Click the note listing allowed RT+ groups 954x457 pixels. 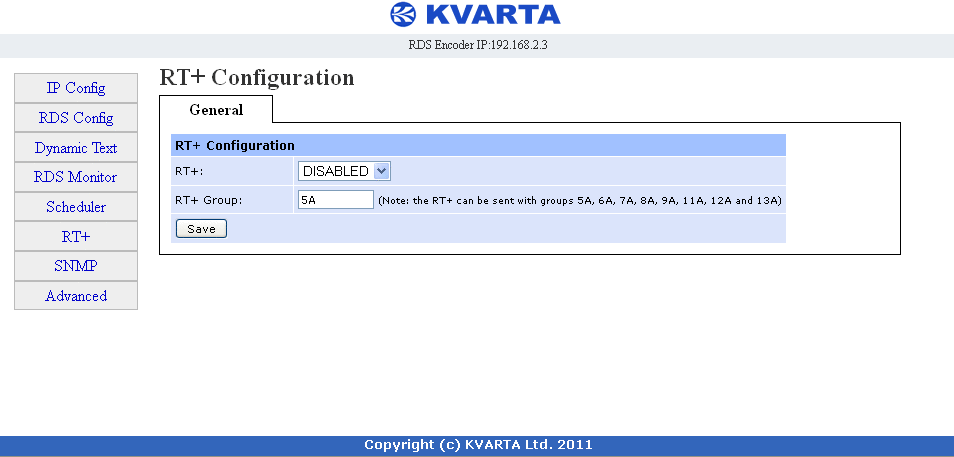[580, 200]
